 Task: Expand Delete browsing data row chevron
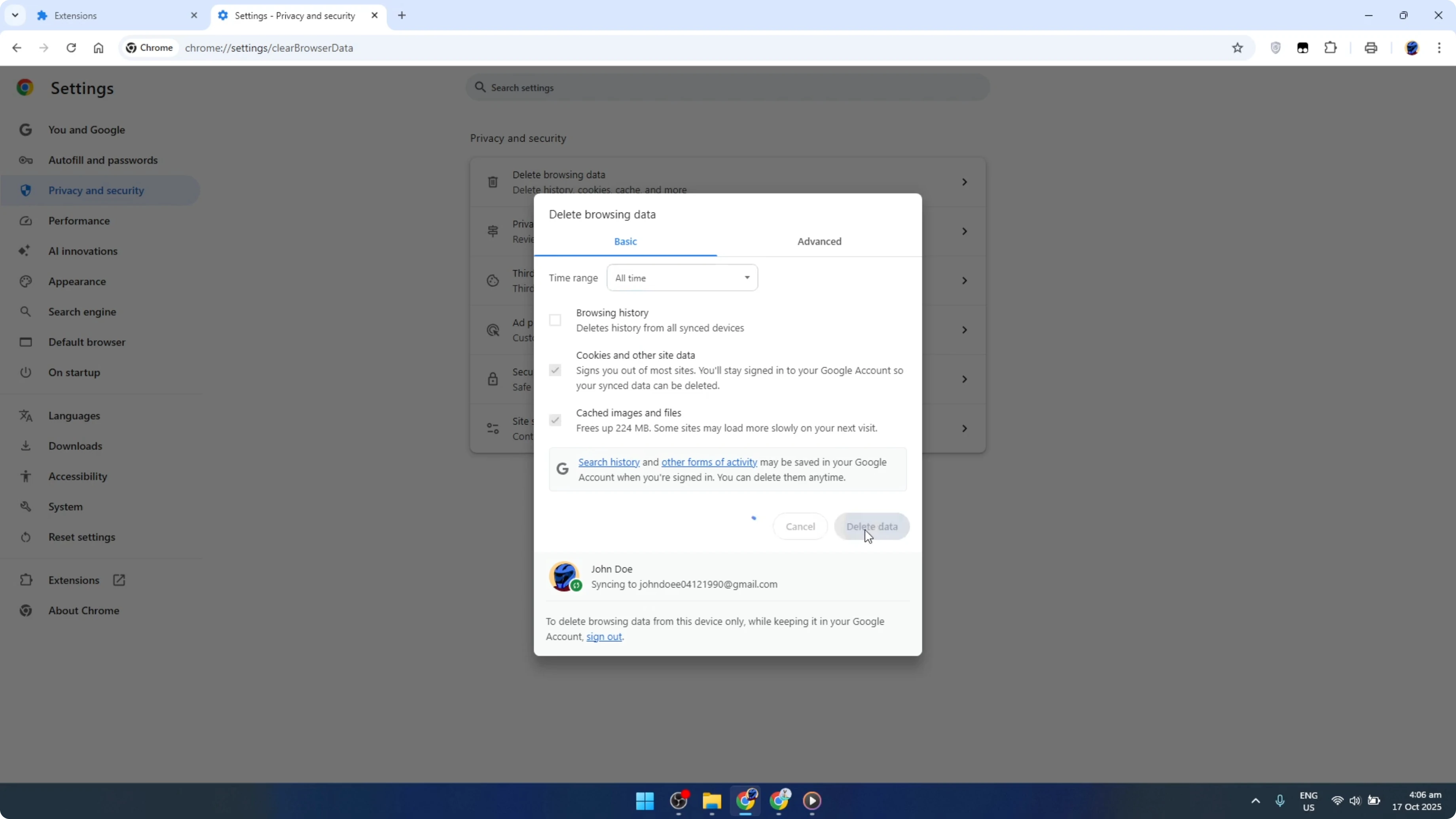pos(964,182)
